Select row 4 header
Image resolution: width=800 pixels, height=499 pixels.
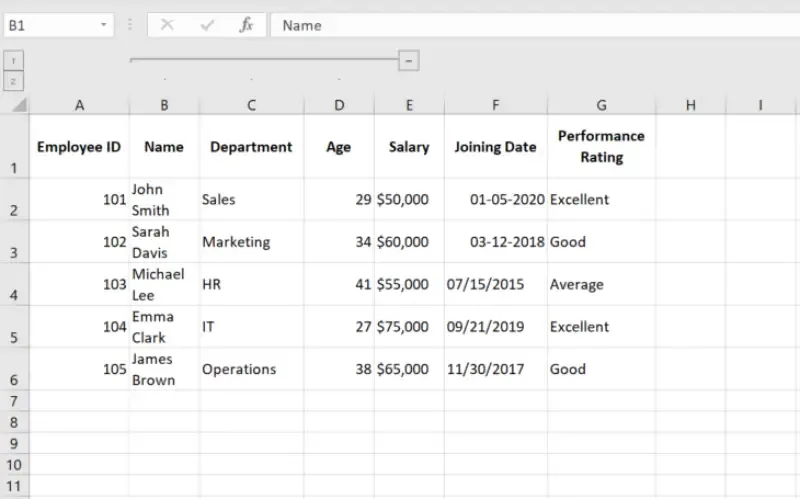coord(14,285)
